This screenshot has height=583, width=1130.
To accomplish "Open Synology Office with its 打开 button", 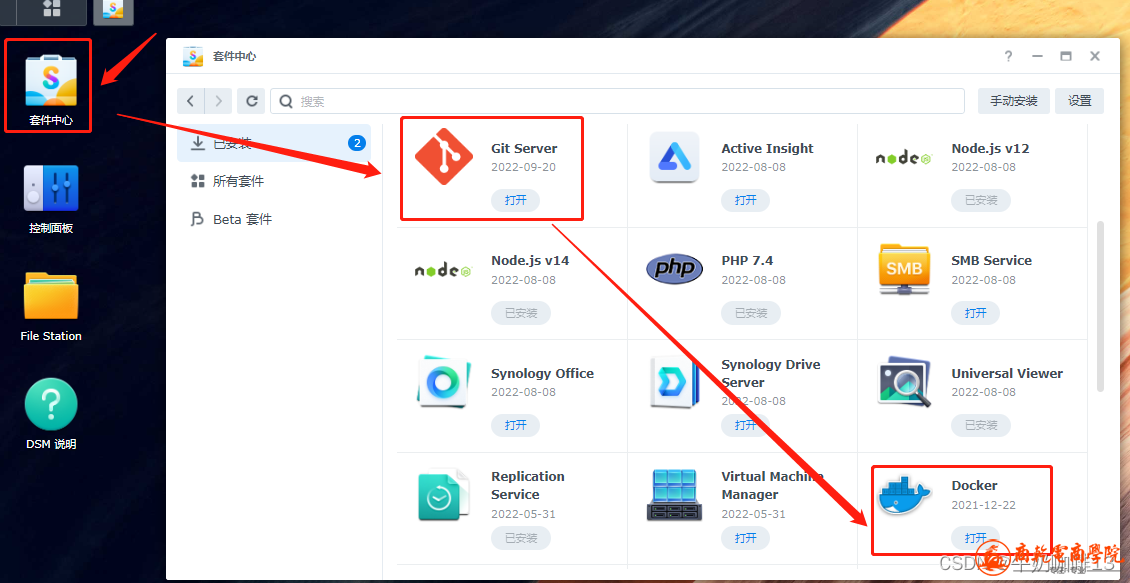I will [x=515, y=425].
